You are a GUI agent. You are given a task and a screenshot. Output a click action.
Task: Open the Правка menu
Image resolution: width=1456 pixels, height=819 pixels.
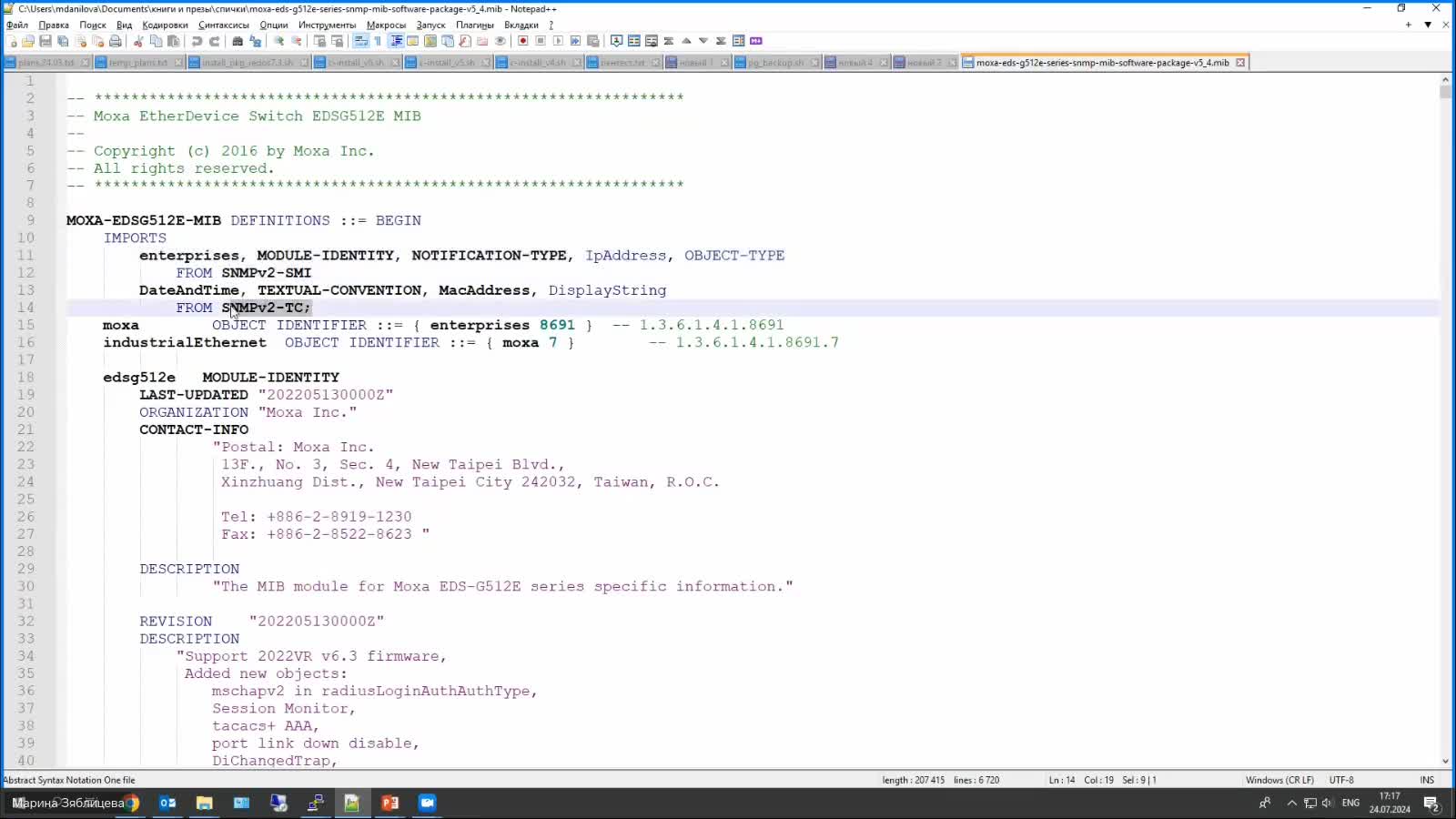pos(54,25)
